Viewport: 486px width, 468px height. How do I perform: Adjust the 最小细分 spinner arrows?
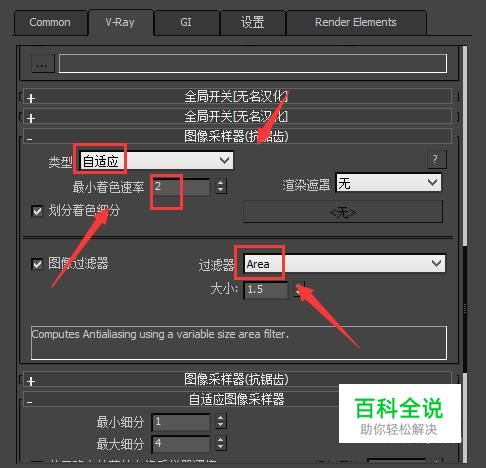click(x=220, y=422)
